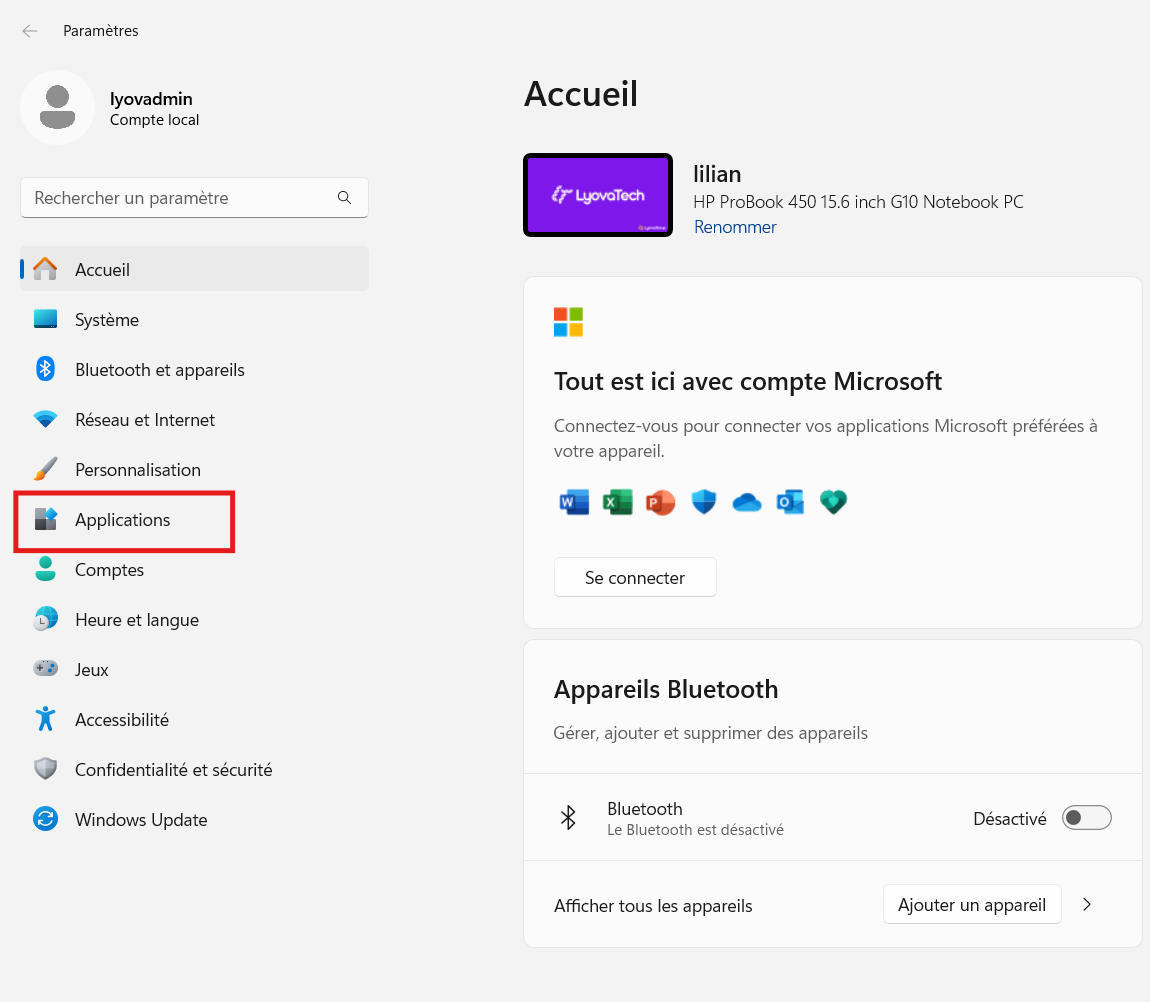
Task: Click the Renommer link
Action: tap(735, 227)
